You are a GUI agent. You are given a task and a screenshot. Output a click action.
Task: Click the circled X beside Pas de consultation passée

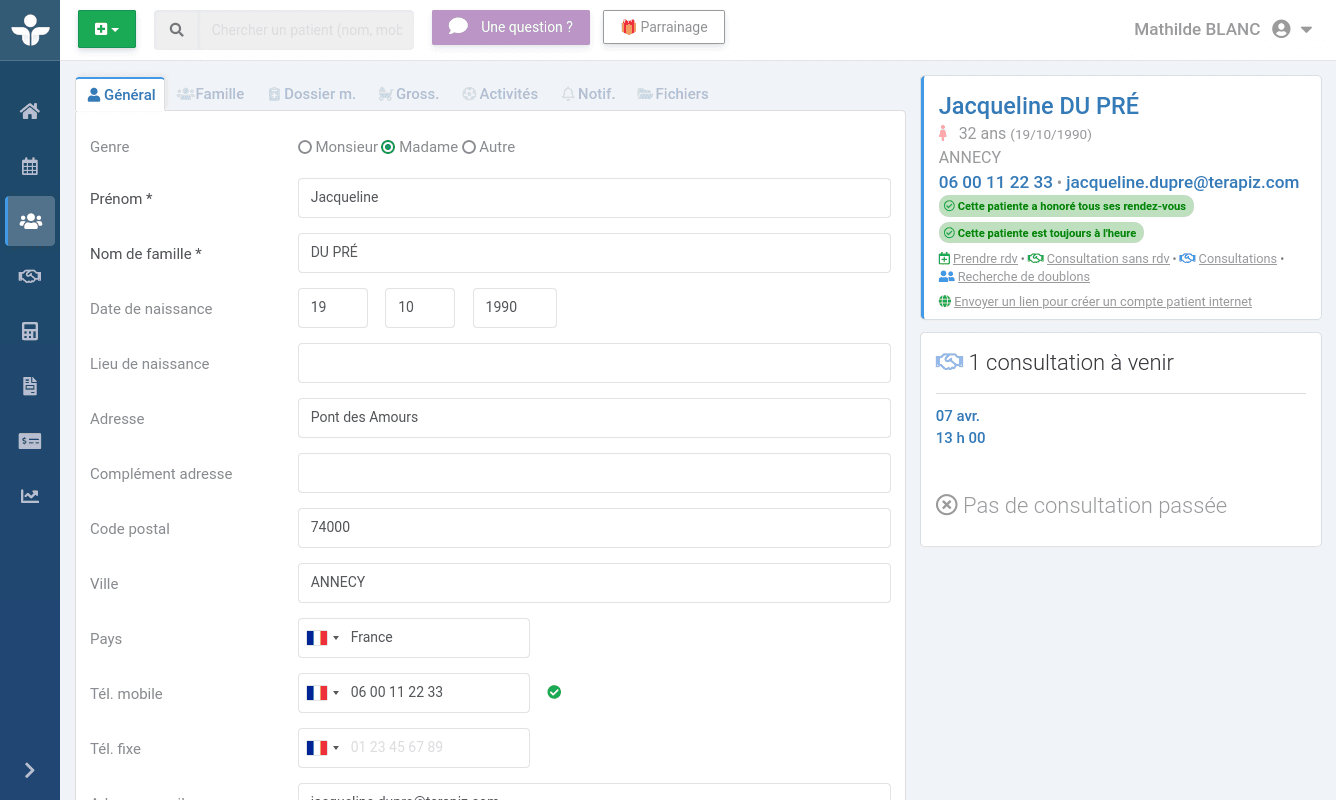click(x=947, y=505)
